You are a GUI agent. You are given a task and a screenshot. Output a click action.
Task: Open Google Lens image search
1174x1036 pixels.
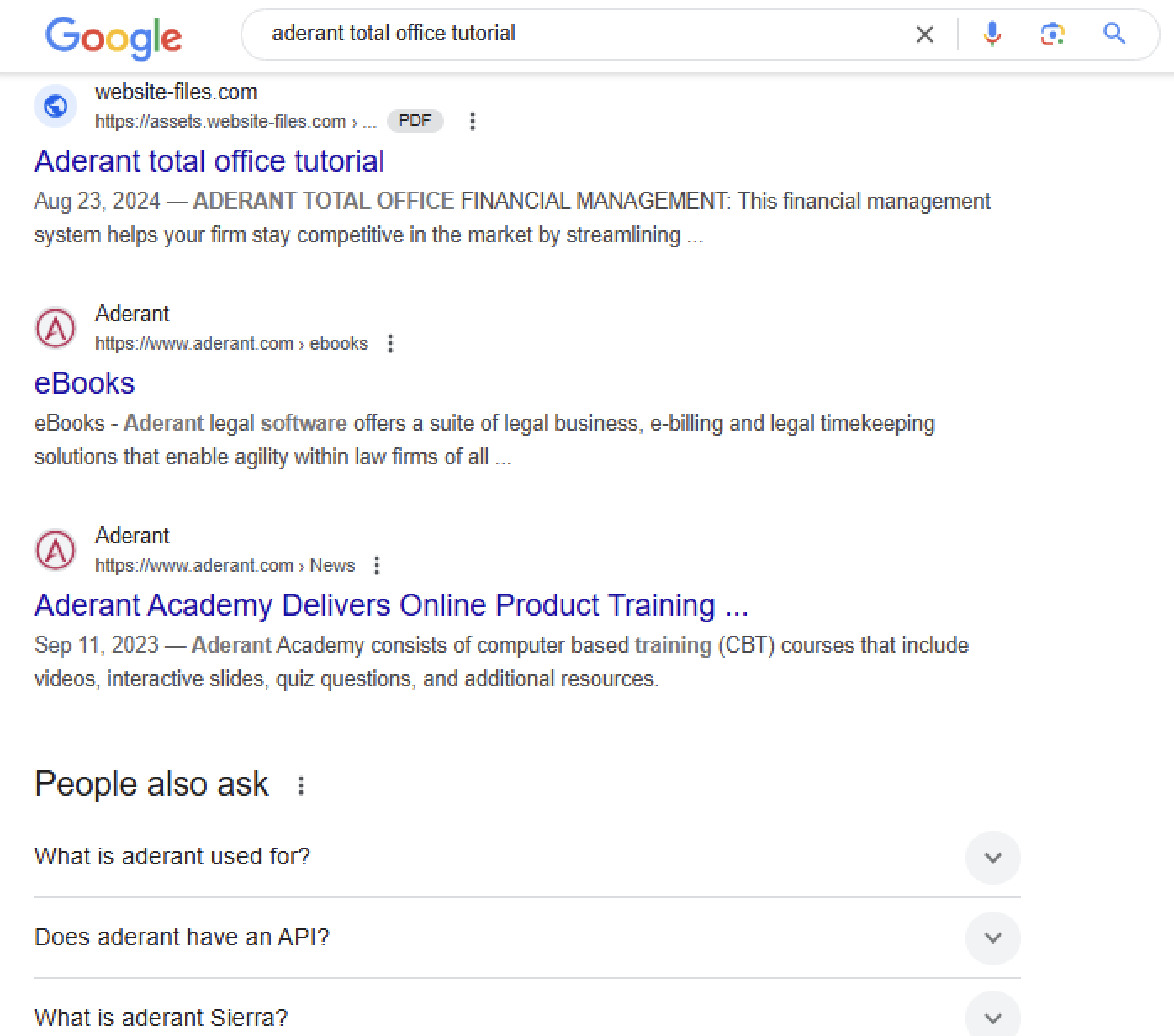click(x=1052, y=34)
